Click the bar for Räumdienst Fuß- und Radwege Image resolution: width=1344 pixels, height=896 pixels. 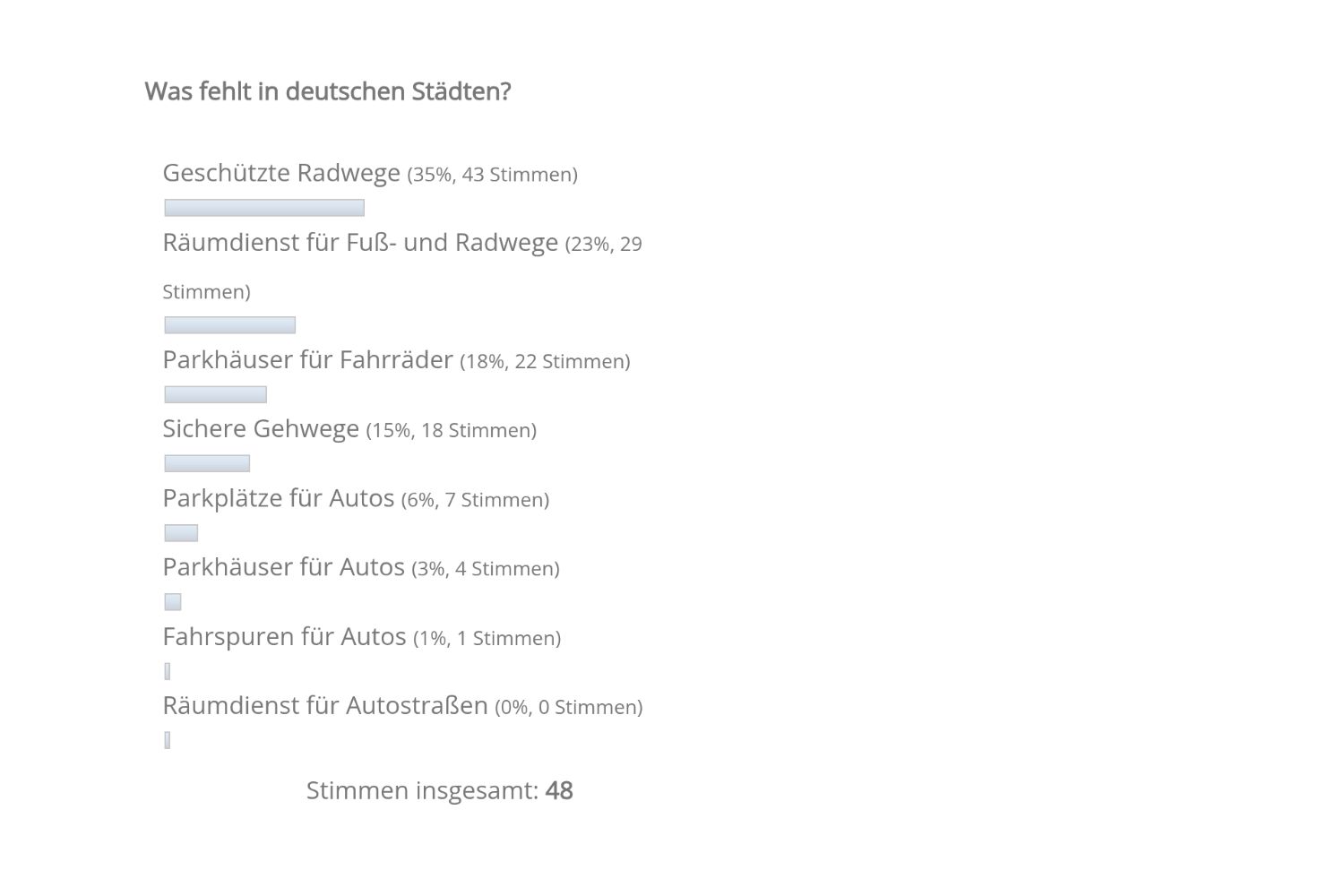tap(229, 325)
